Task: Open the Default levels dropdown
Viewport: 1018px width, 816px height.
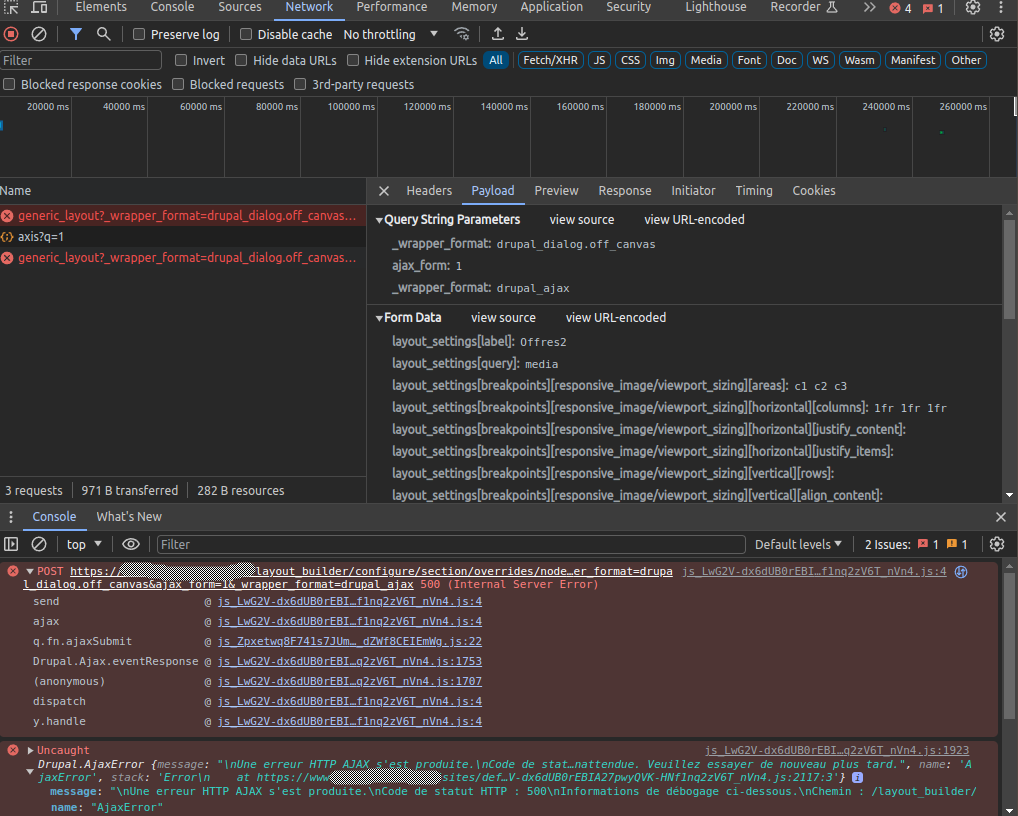Action: [798, 544]
